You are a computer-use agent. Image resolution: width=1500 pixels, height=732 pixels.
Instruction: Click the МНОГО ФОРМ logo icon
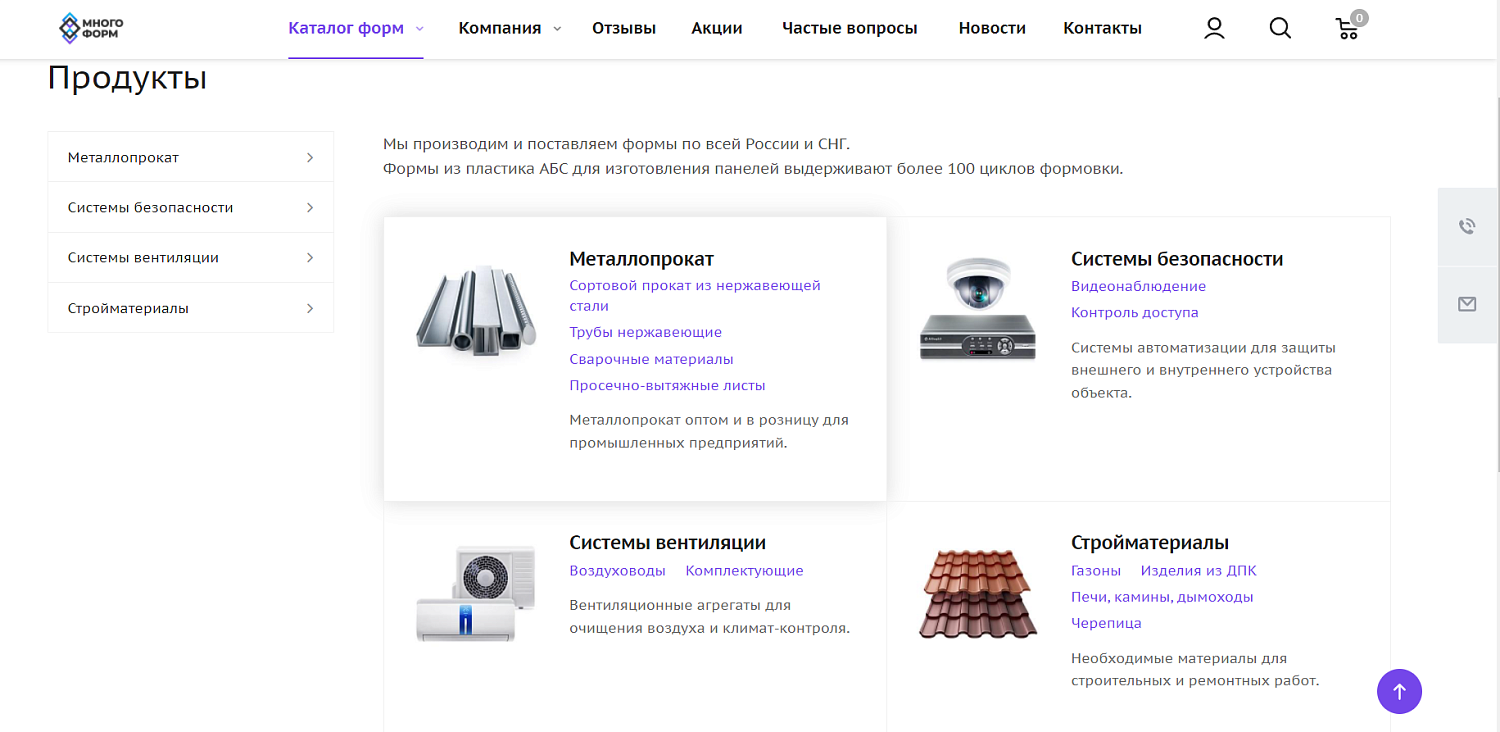[x=71, y=28]
